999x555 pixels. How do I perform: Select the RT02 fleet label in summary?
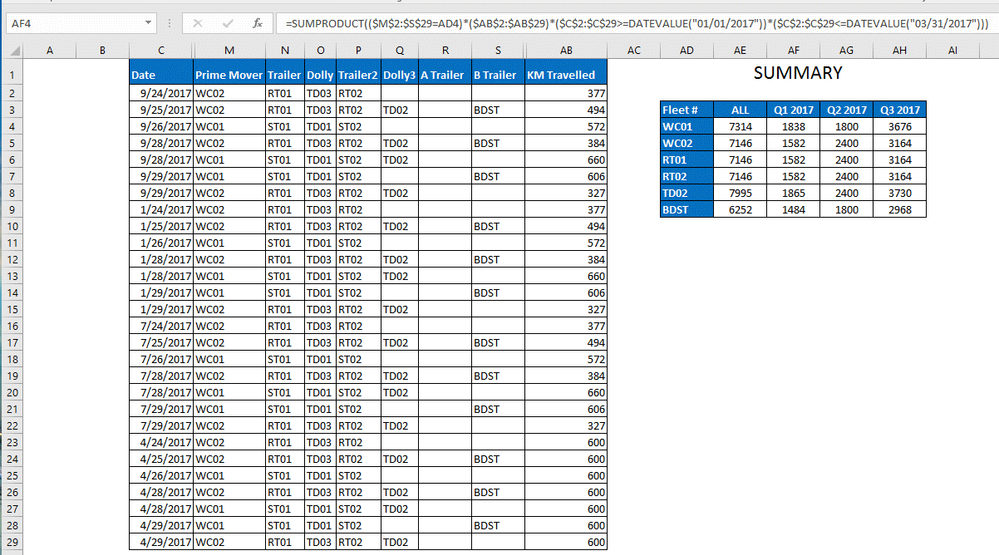point(687,177)
